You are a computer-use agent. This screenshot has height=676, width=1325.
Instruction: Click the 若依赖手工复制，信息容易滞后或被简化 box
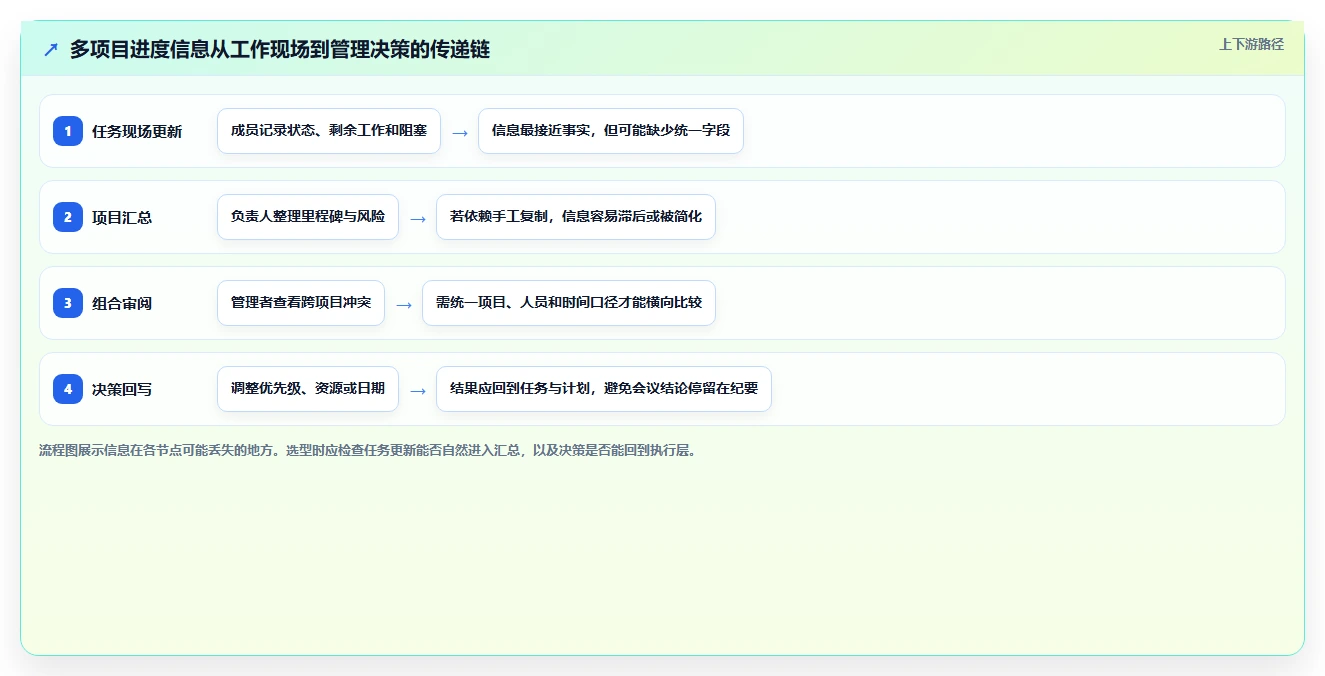[x=576, y=217]
